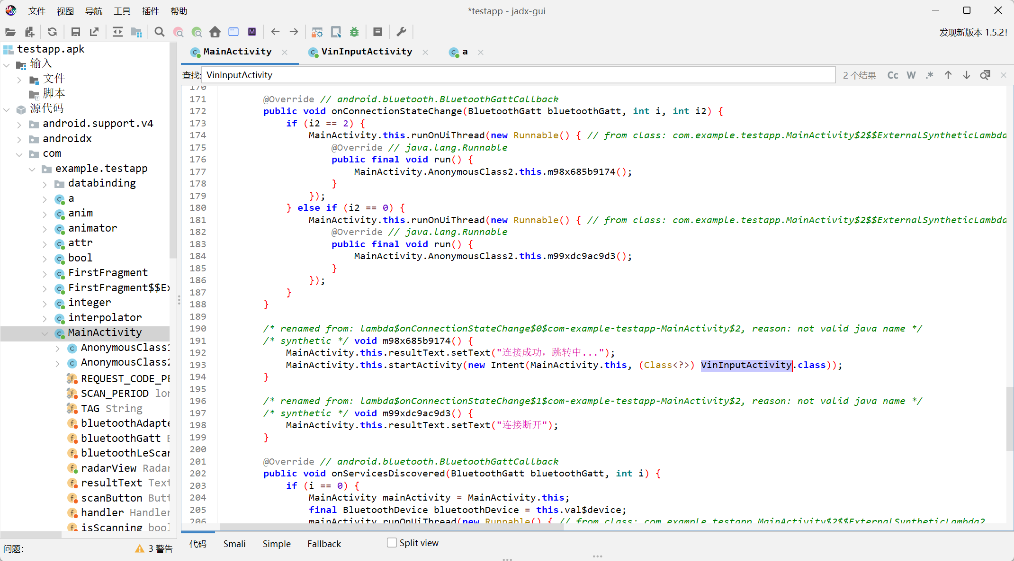The height and width of the screenshot is (561, 1014).
Task: Open the 视图 menu
Action: (65, 11)
